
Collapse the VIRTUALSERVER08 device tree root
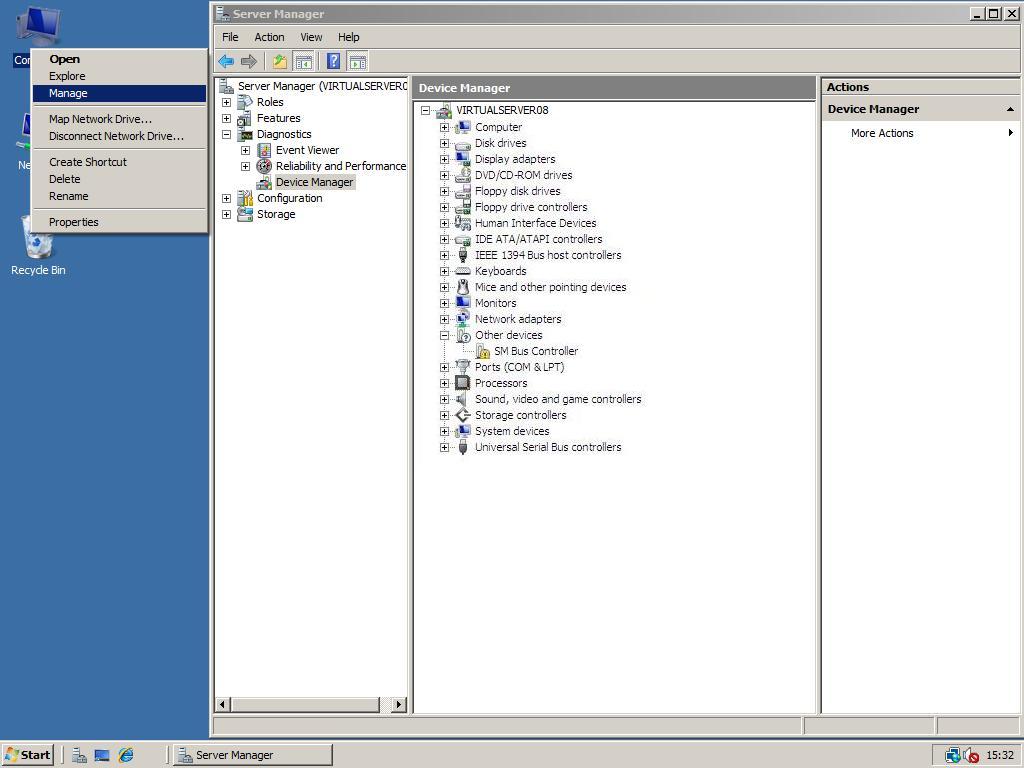coord(425,110)
